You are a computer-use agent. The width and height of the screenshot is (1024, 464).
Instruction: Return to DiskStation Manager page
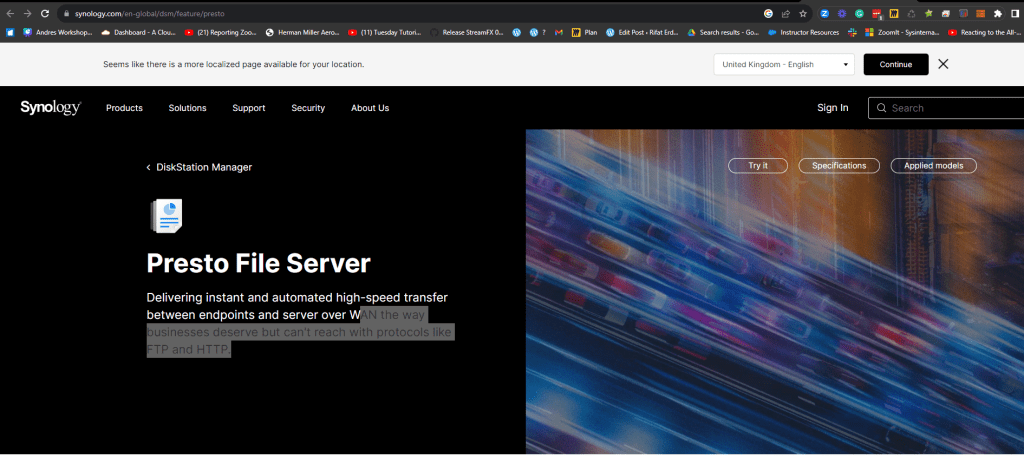pyautogui.click(x=199, y=167)
